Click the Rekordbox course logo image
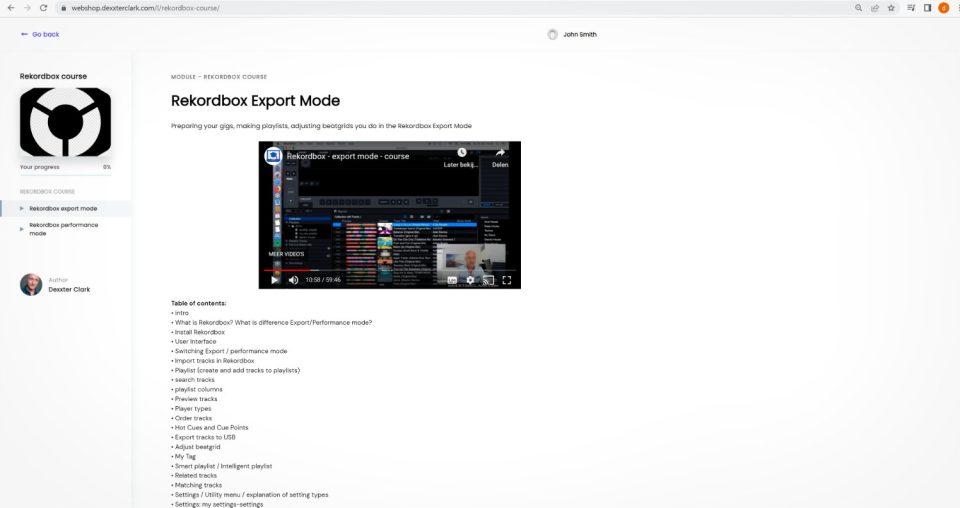This screenshot has width=960, height=508. coord(66,122)
